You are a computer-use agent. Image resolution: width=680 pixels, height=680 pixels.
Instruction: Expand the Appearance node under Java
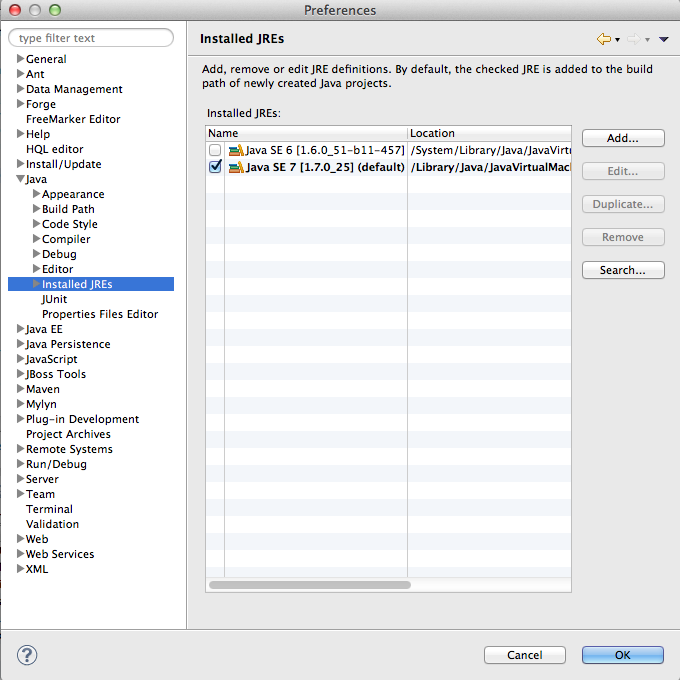[36, 193]
